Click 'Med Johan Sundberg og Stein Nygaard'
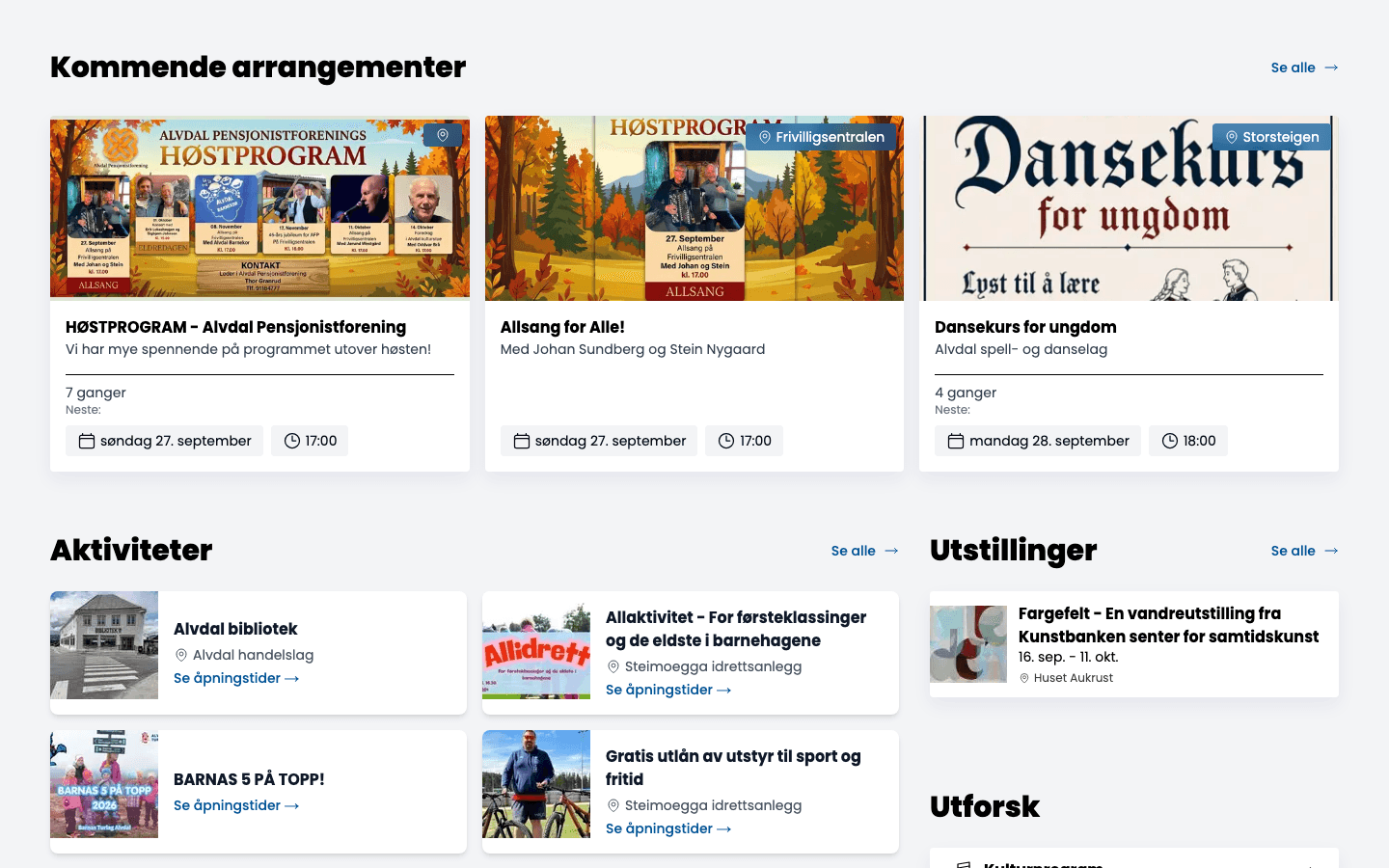This screenshot has width=1389, height=868. (x=633, y=349)
